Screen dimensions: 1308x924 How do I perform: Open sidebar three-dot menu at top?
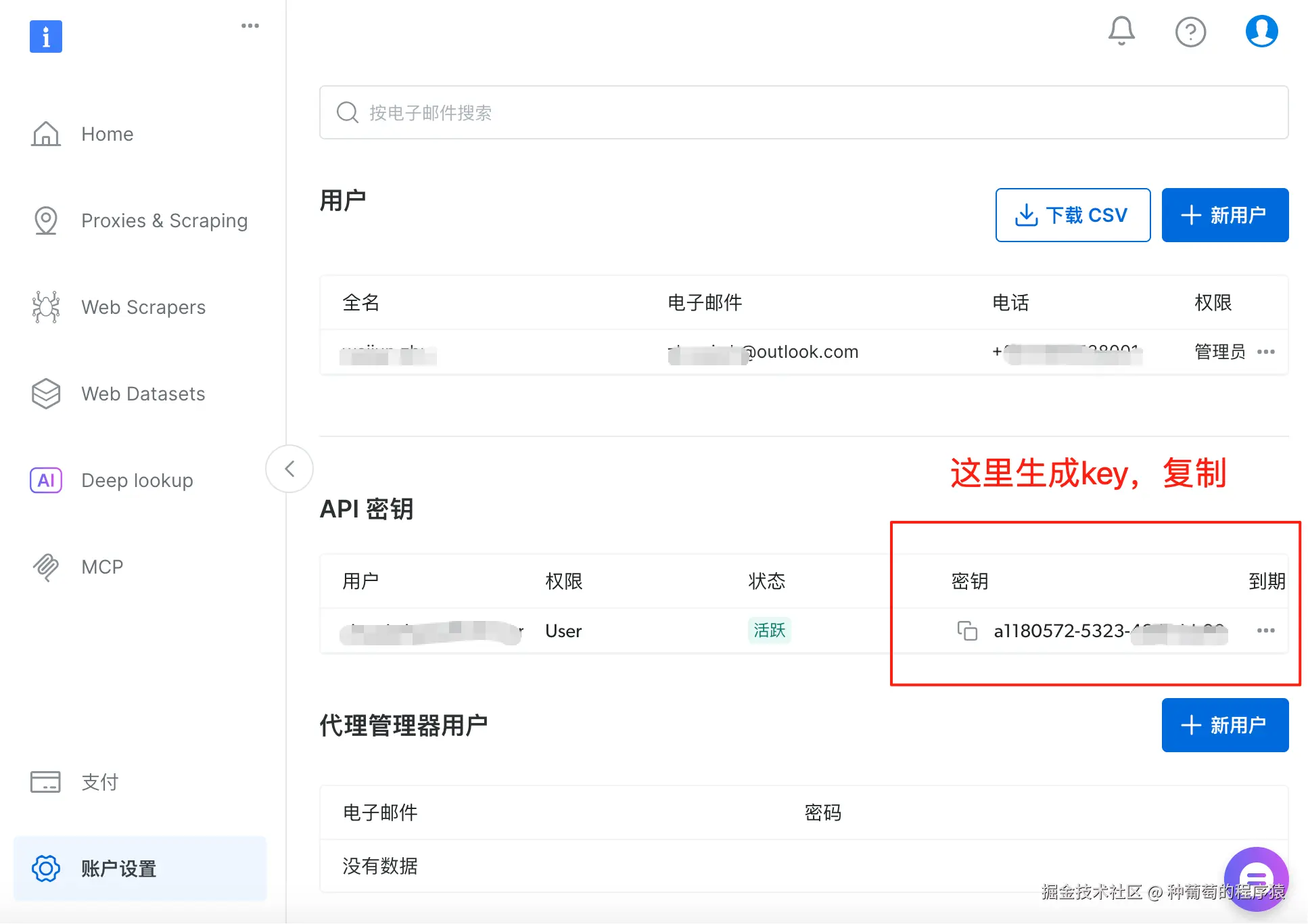[250, 26]
